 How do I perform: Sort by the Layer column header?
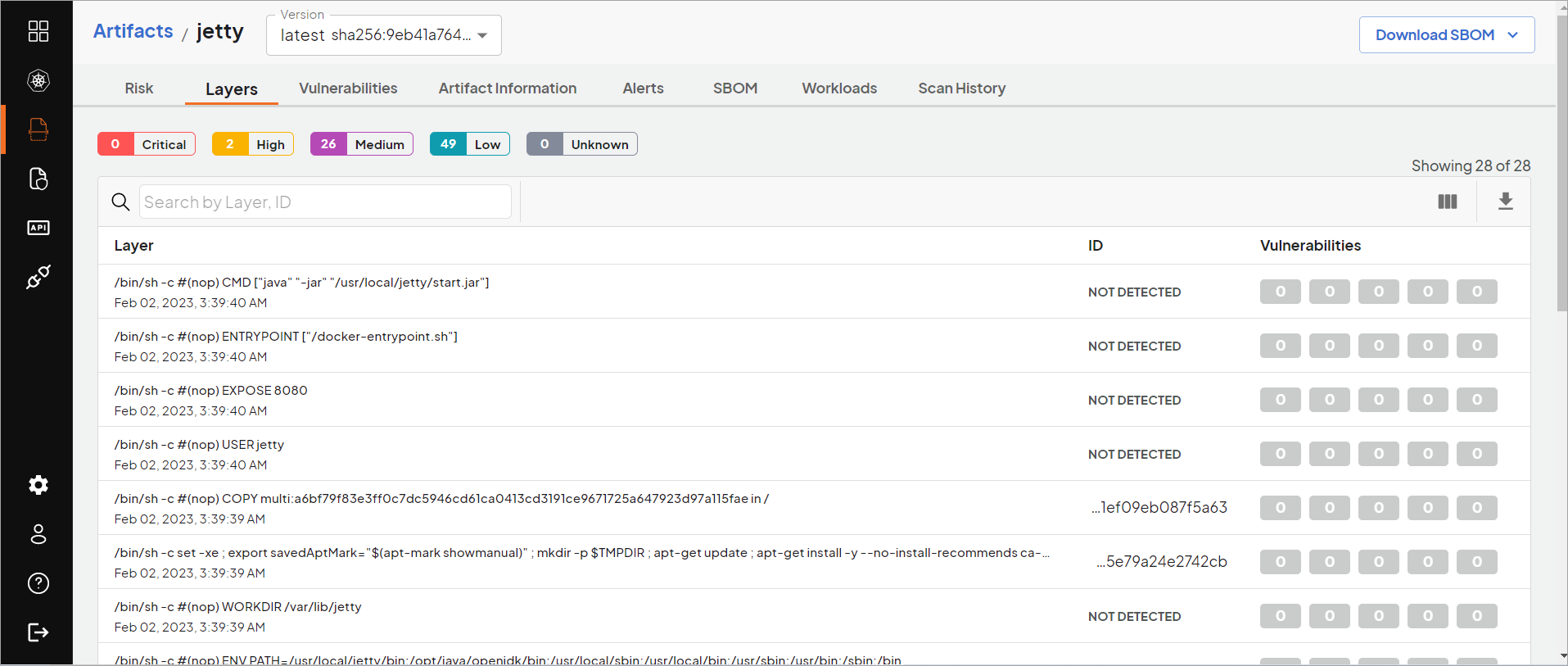tap(133, 246)
